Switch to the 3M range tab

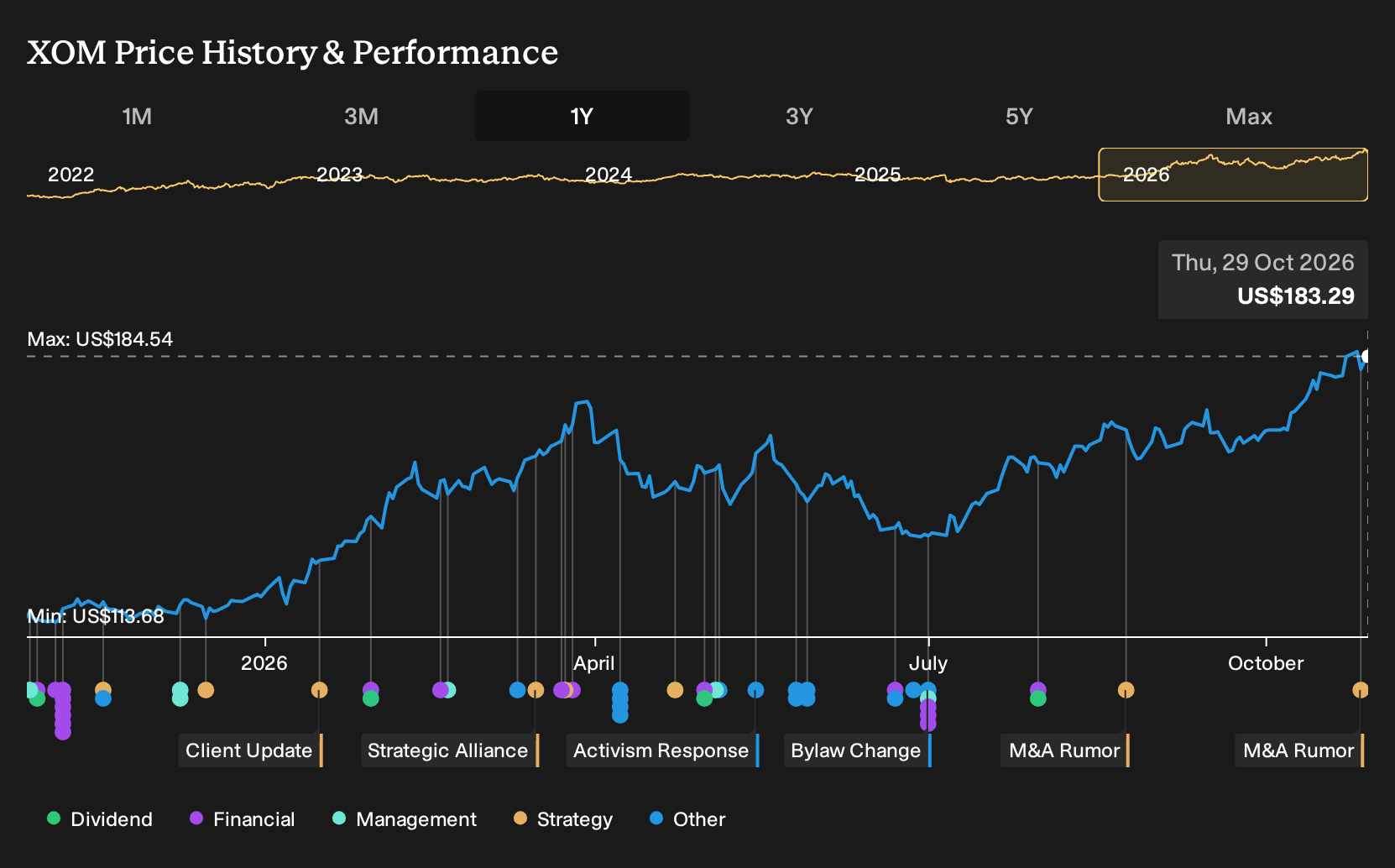pyautogui.click(x=361, y=116)
